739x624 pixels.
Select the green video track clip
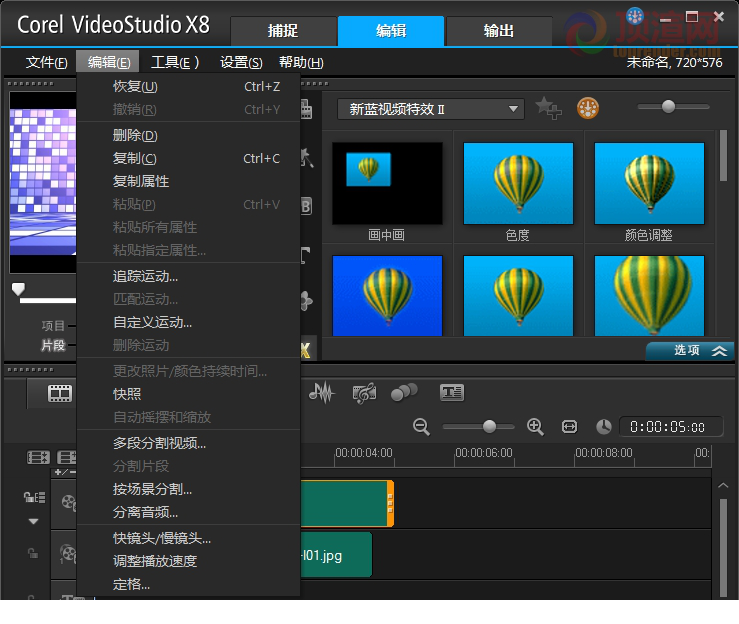click(x=347, y=503)
